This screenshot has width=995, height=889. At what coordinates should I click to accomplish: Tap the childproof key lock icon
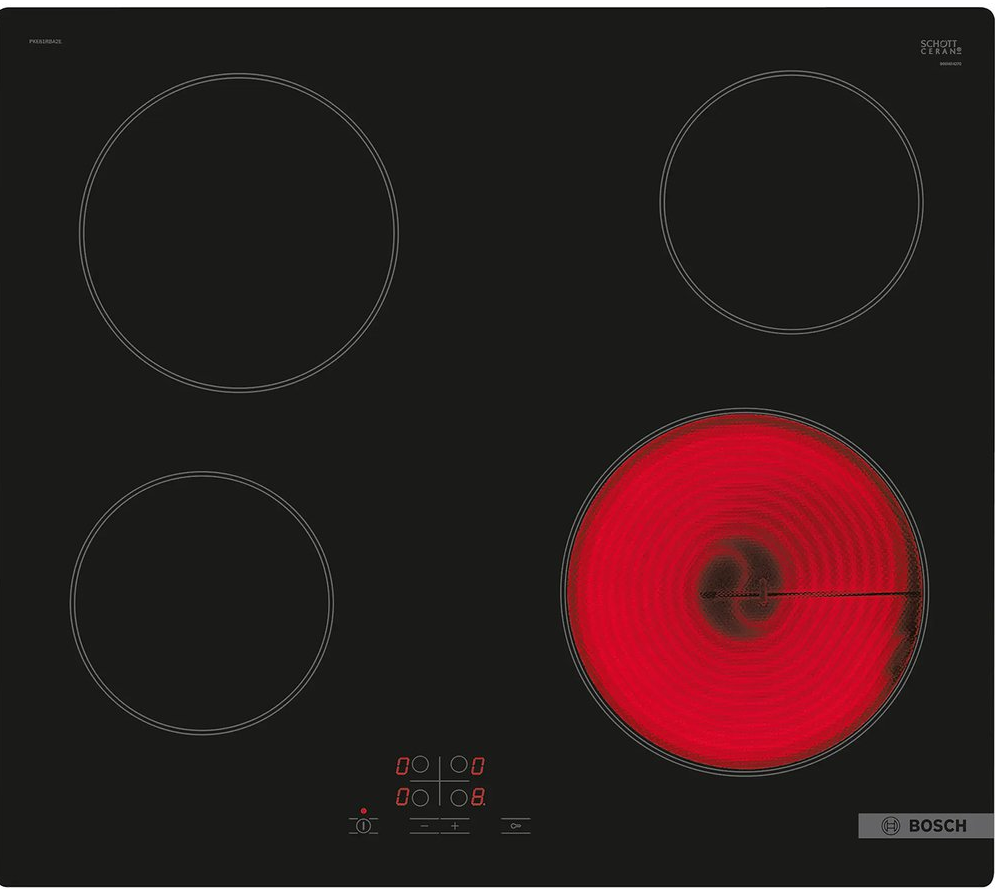coord(515,826)
